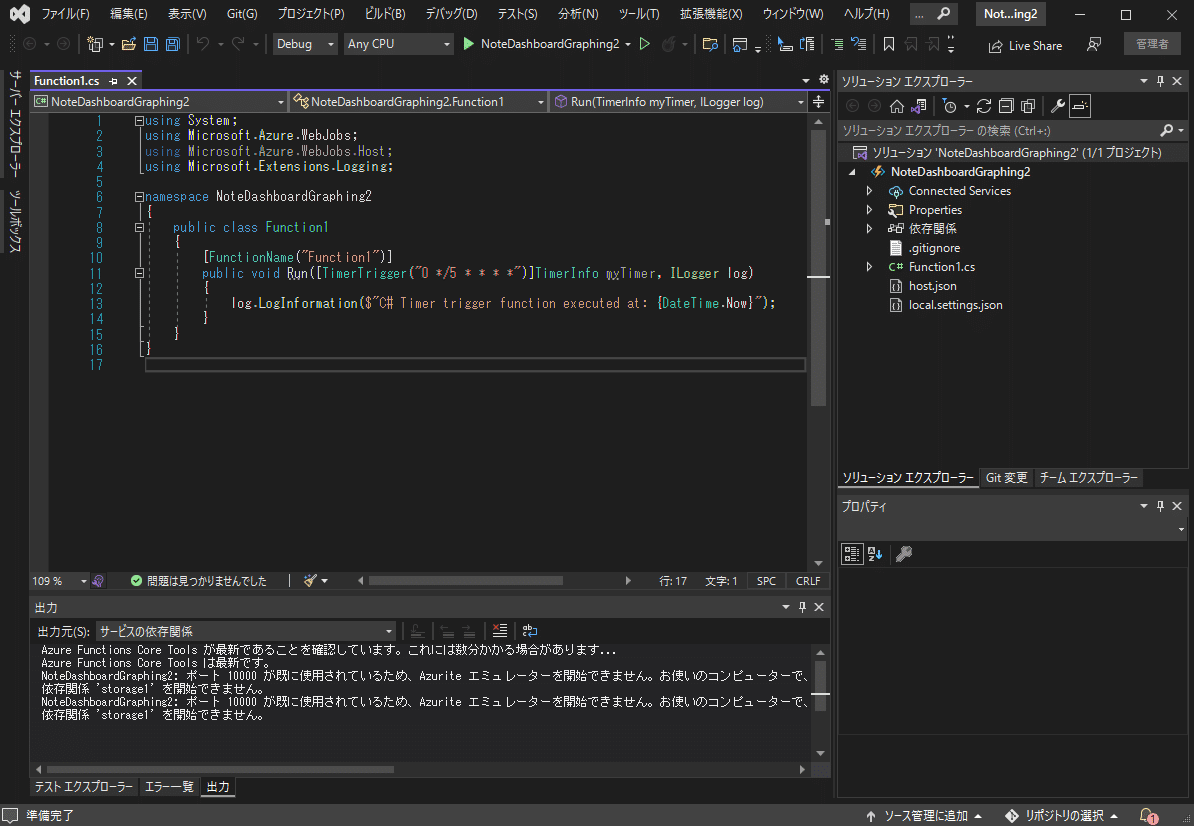Click the editor settings gear icon
The height and width of the screenshot is (826, 1194).
[x=823, y=79]
